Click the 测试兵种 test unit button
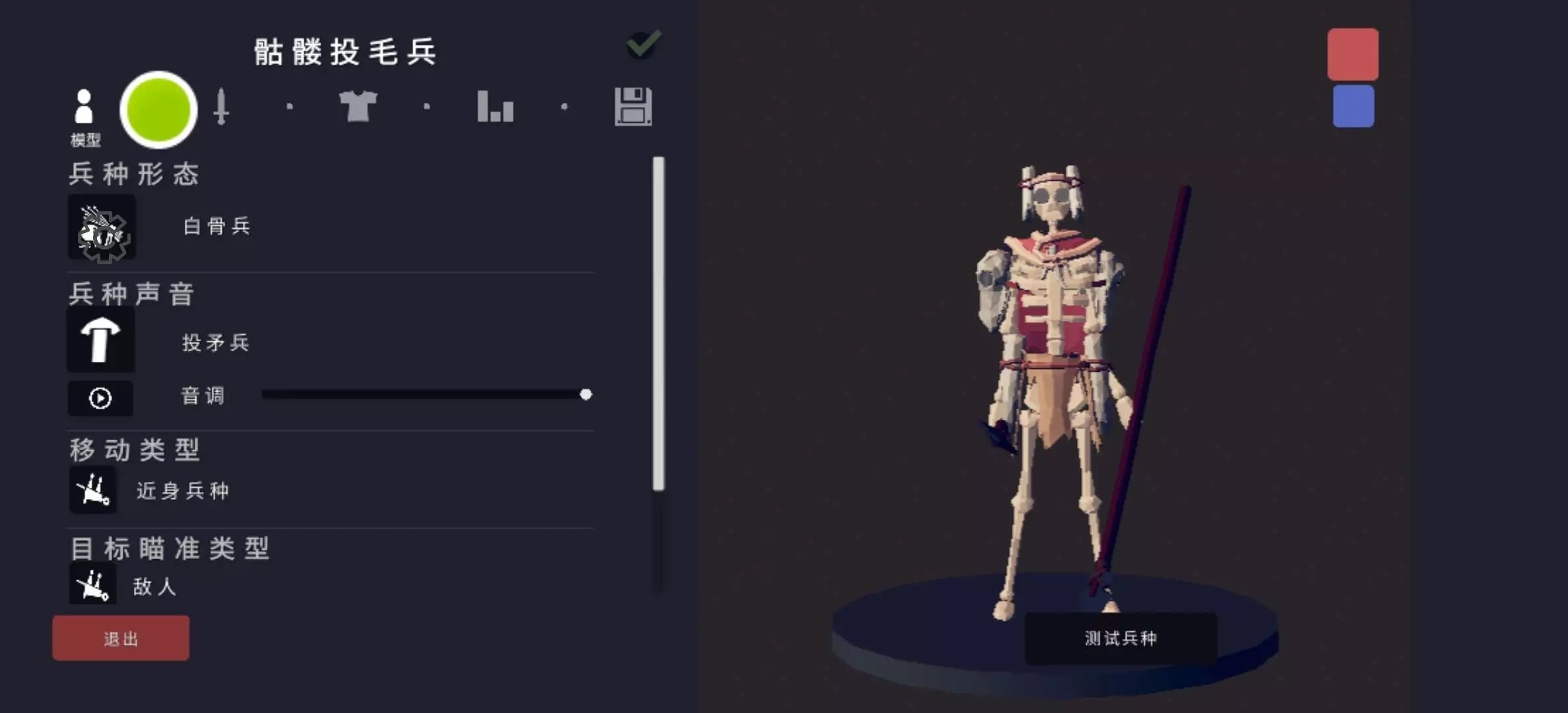 tap(1121, 638)
